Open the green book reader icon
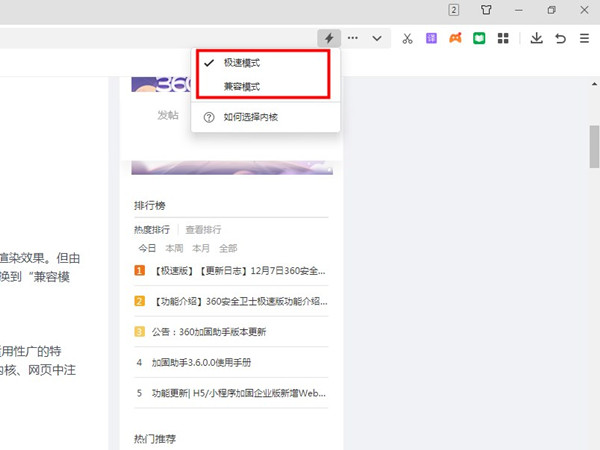The image size is (600, 450). tap(479, 38)
